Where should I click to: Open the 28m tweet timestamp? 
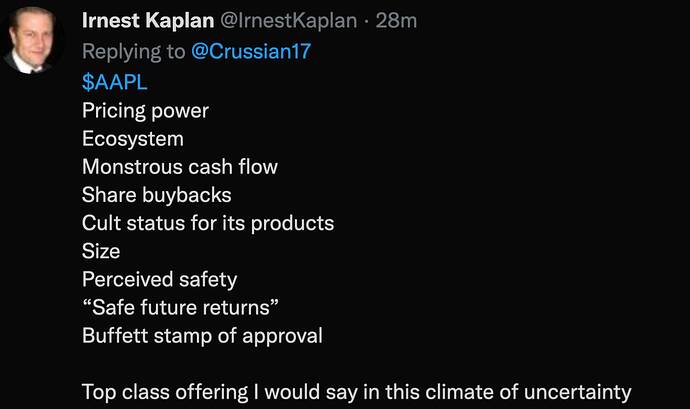(x=395, y=22)
